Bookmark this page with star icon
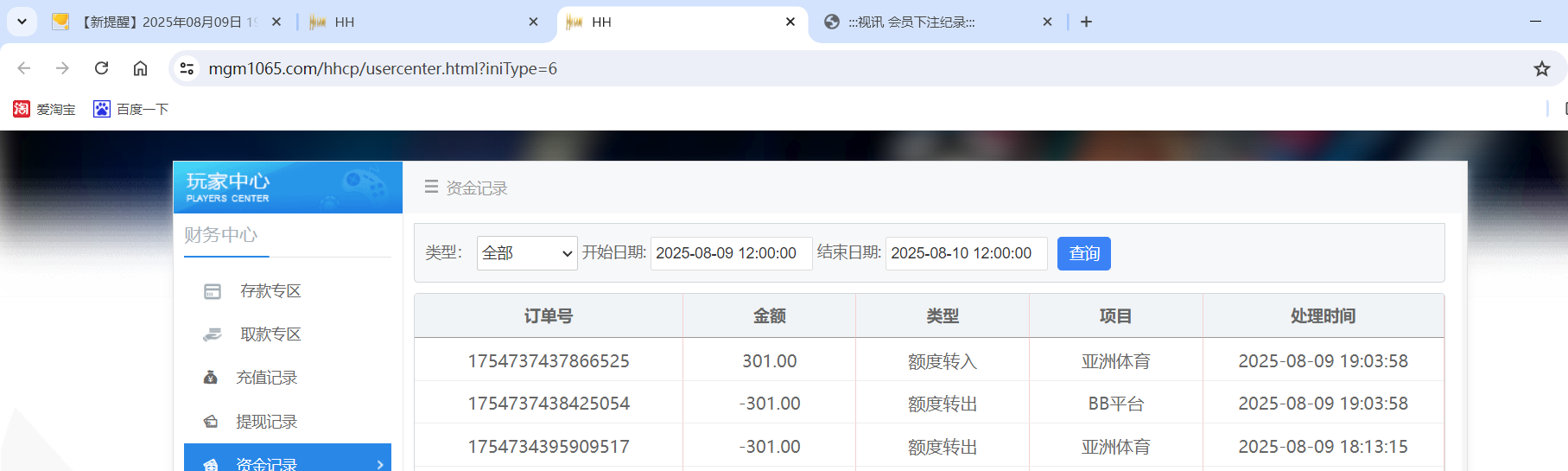Screen dimensions: 1568x471 click(x=1541, y=68)
